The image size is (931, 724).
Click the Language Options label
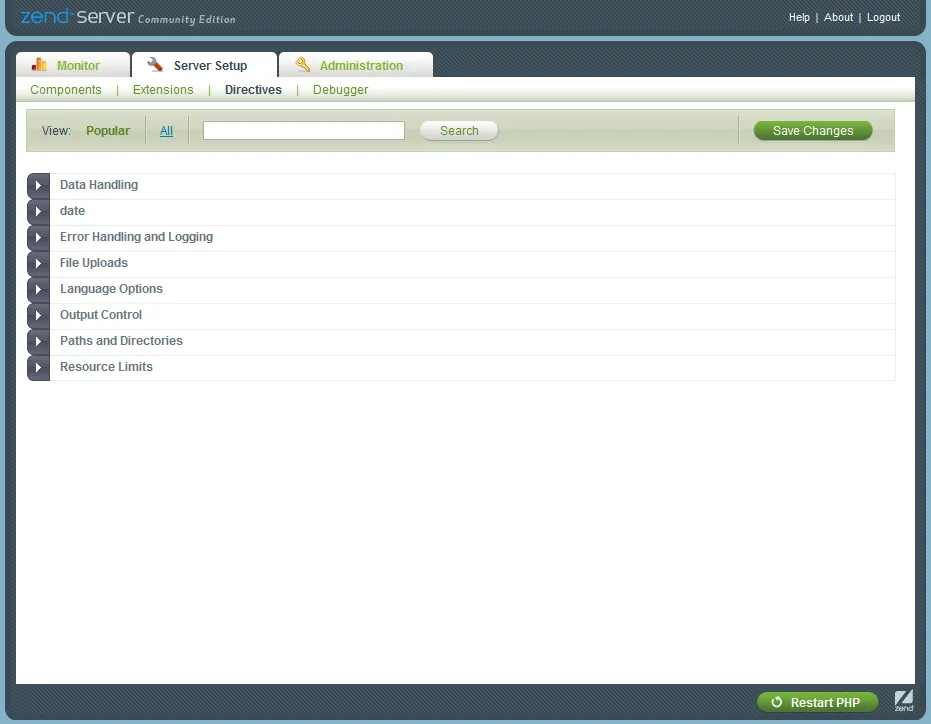[111, 289]
